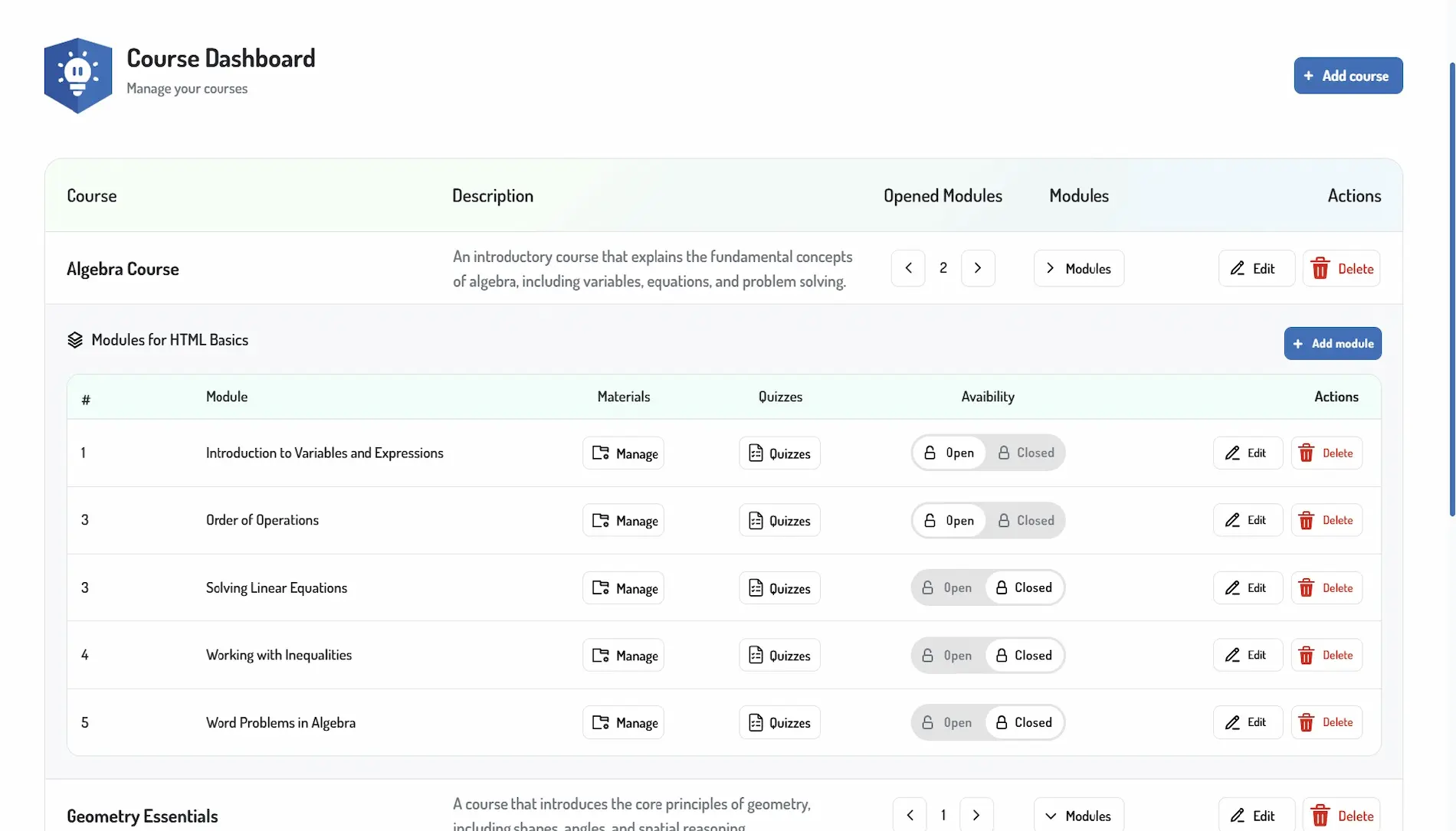Click pencil icon for Solving Linear Equations
Screen dimensions: 1456x831
point(1232,588)
